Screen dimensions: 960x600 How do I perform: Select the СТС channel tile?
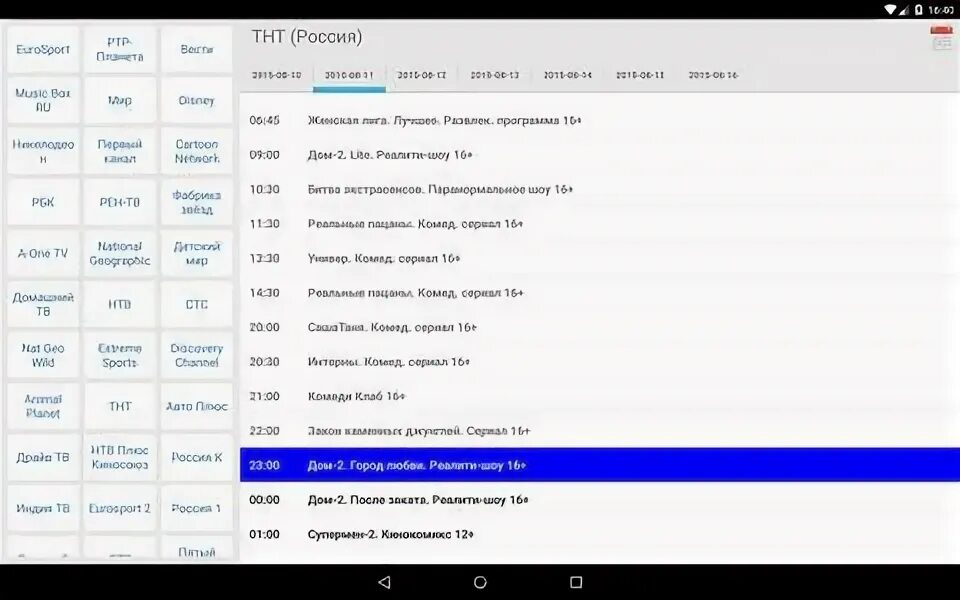[197, 304]
